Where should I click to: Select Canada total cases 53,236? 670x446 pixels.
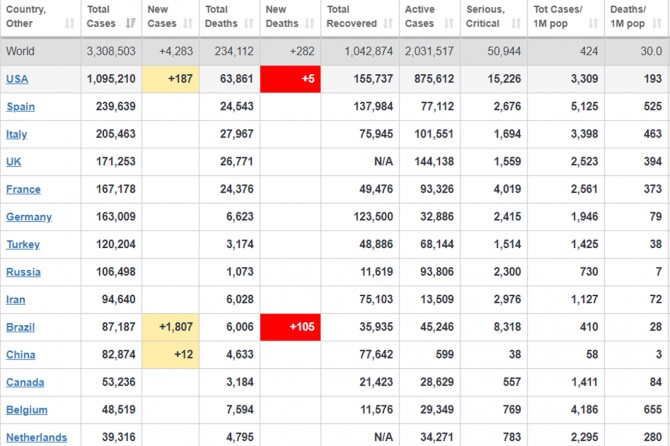point(118,382)
